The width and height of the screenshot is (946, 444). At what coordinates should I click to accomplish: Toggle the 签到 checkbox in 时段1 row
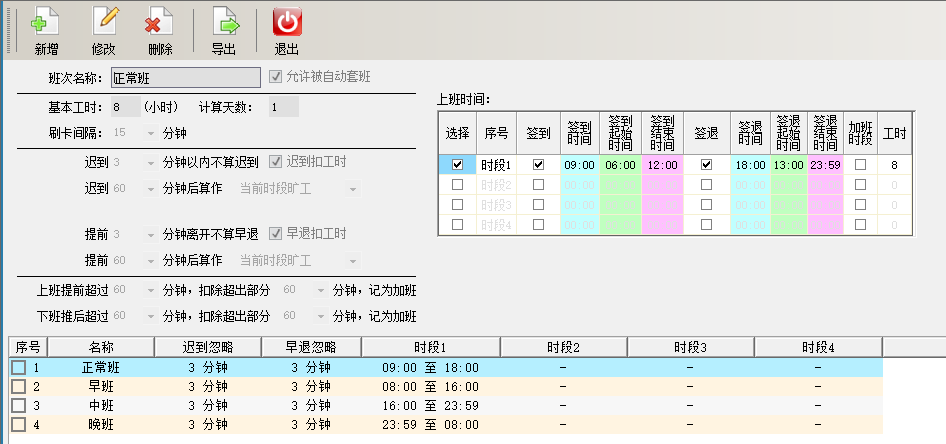pos(539,165)
